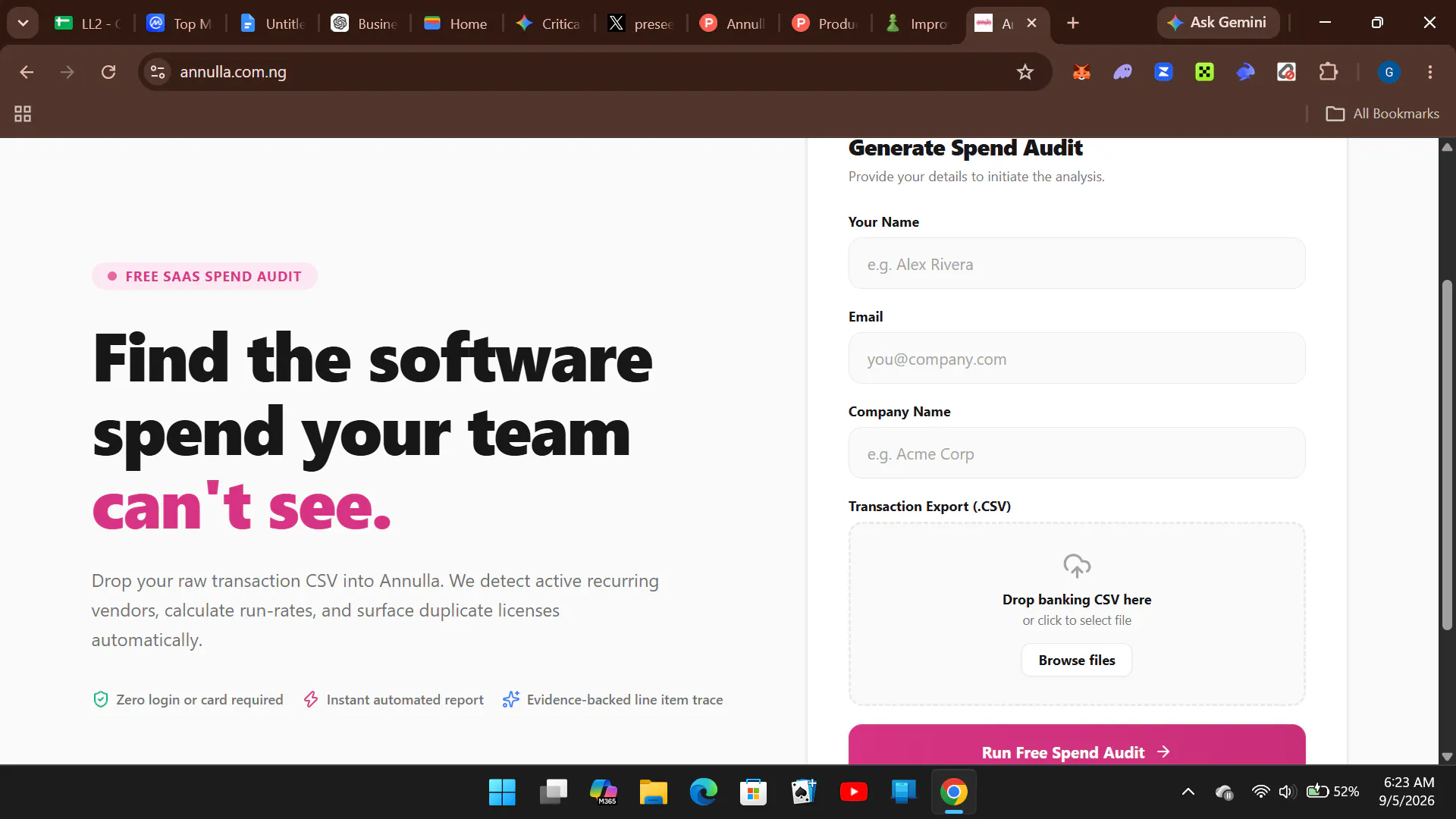Image resolution: width=1456 pixels, height=819 pixels.
Task: Open a new browser tab
Action: coord(1073,24)
